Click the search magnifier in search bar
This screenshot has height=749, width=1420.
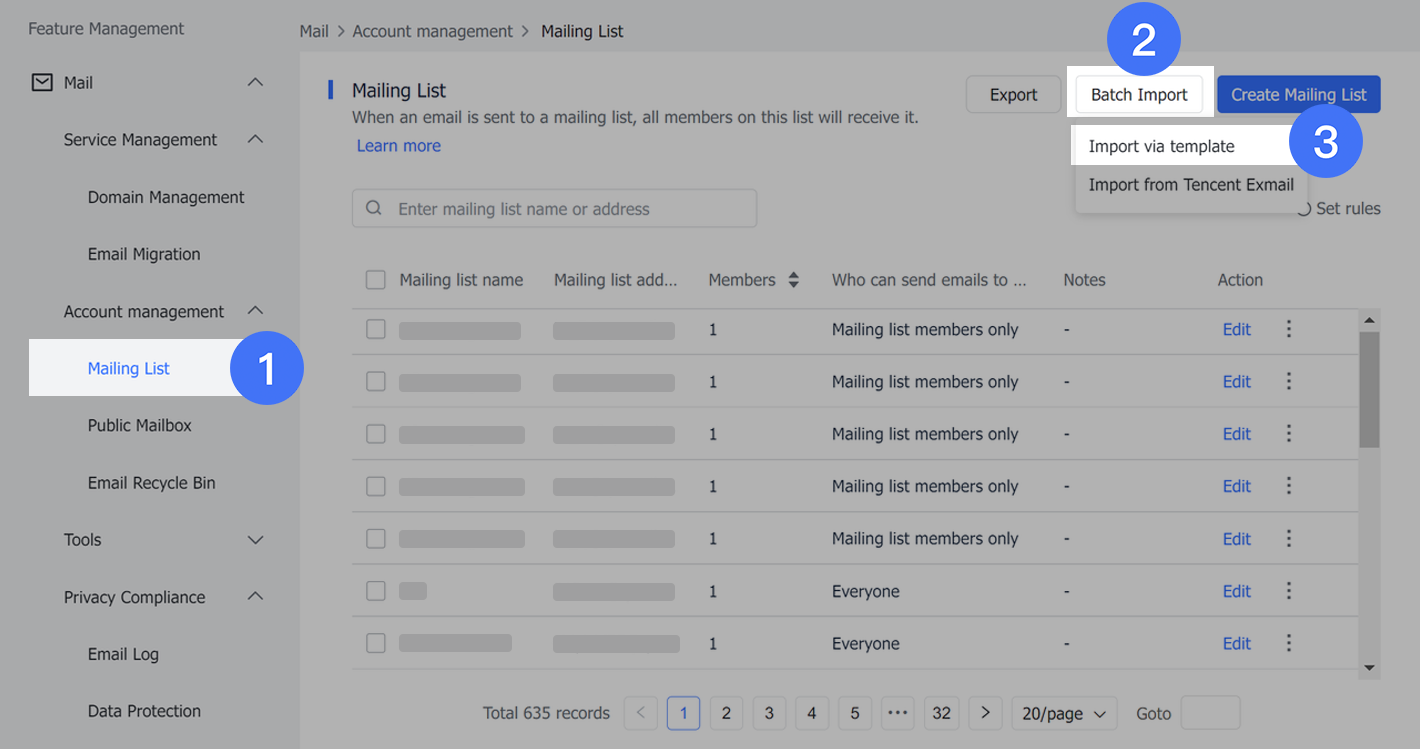(x=374, y=208)
